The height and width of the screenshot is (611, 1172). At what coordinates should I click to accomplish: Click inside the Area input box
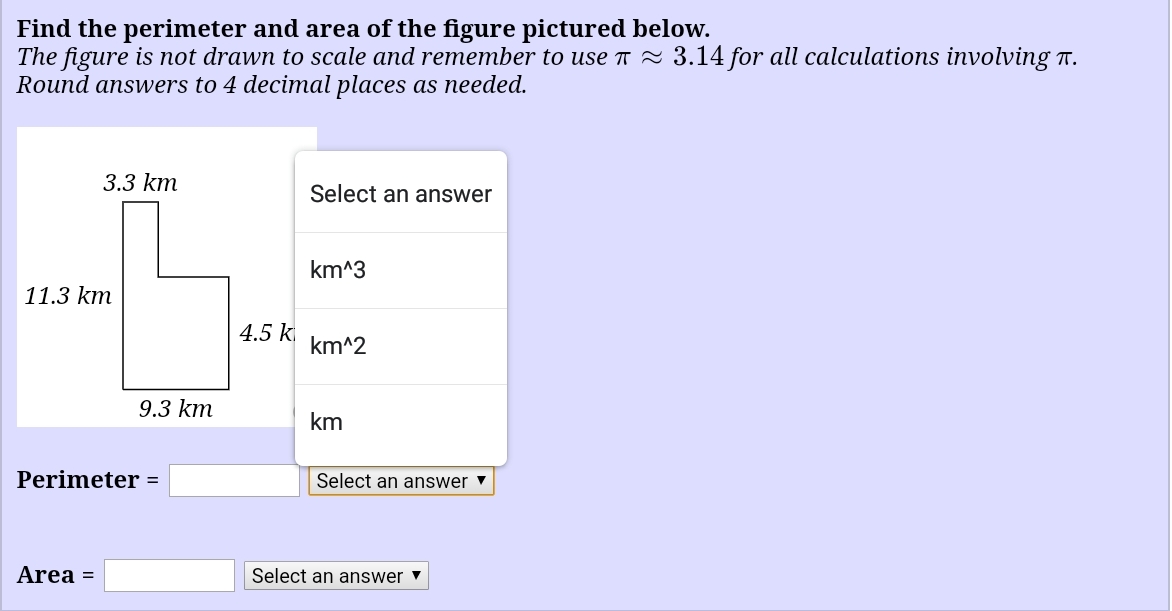tap(169, 575)
